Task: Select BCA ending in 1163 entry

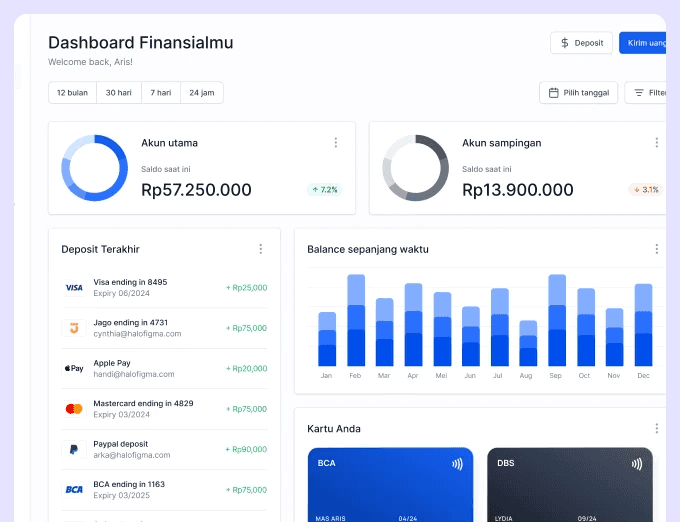Action: (164, 490)
